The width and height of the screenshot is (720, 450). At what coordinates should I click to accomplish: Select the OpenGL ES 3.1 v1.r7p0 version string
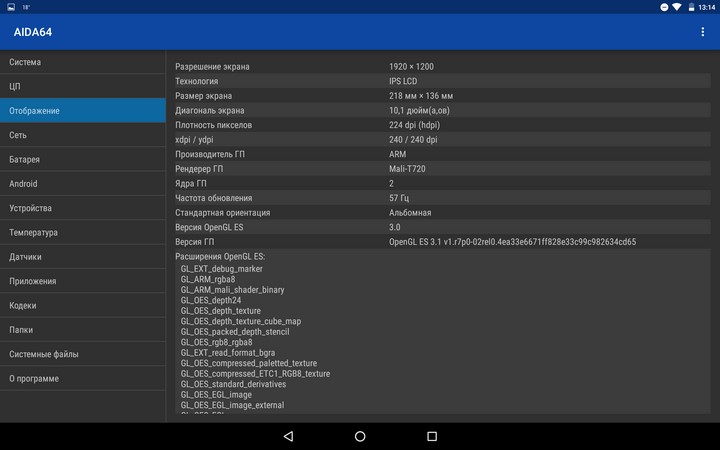click(512, 242)
